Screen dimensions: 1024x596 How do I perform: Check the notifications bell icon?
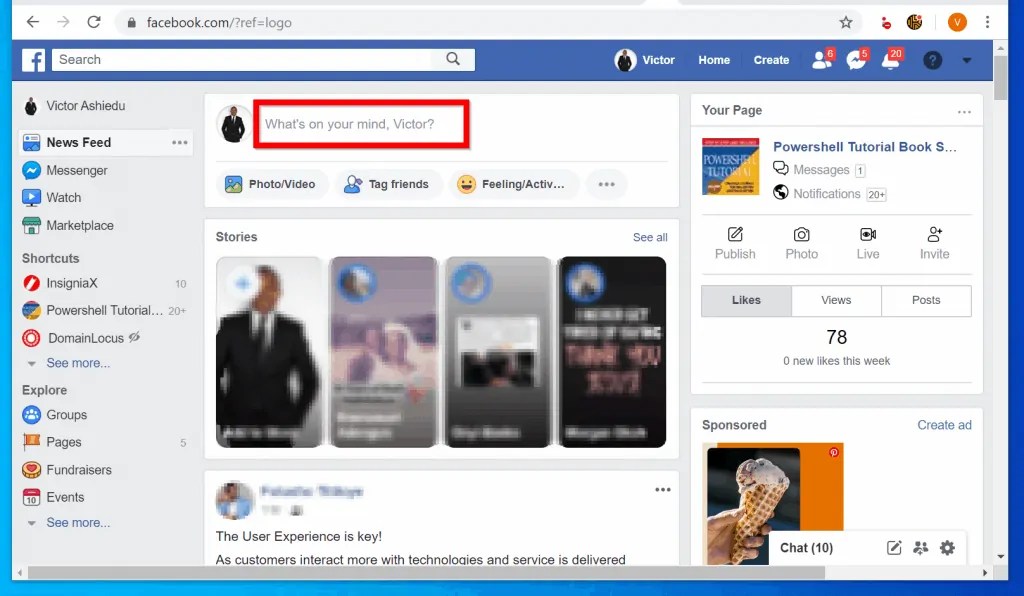889,60
